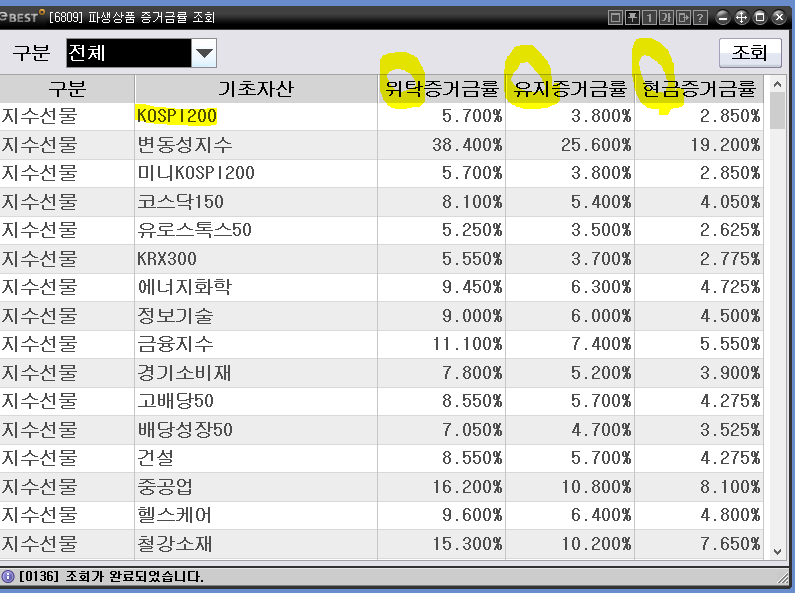Click the window frame icon in title bar
This screenshot has height=593, width=795.
click(615, 18)
